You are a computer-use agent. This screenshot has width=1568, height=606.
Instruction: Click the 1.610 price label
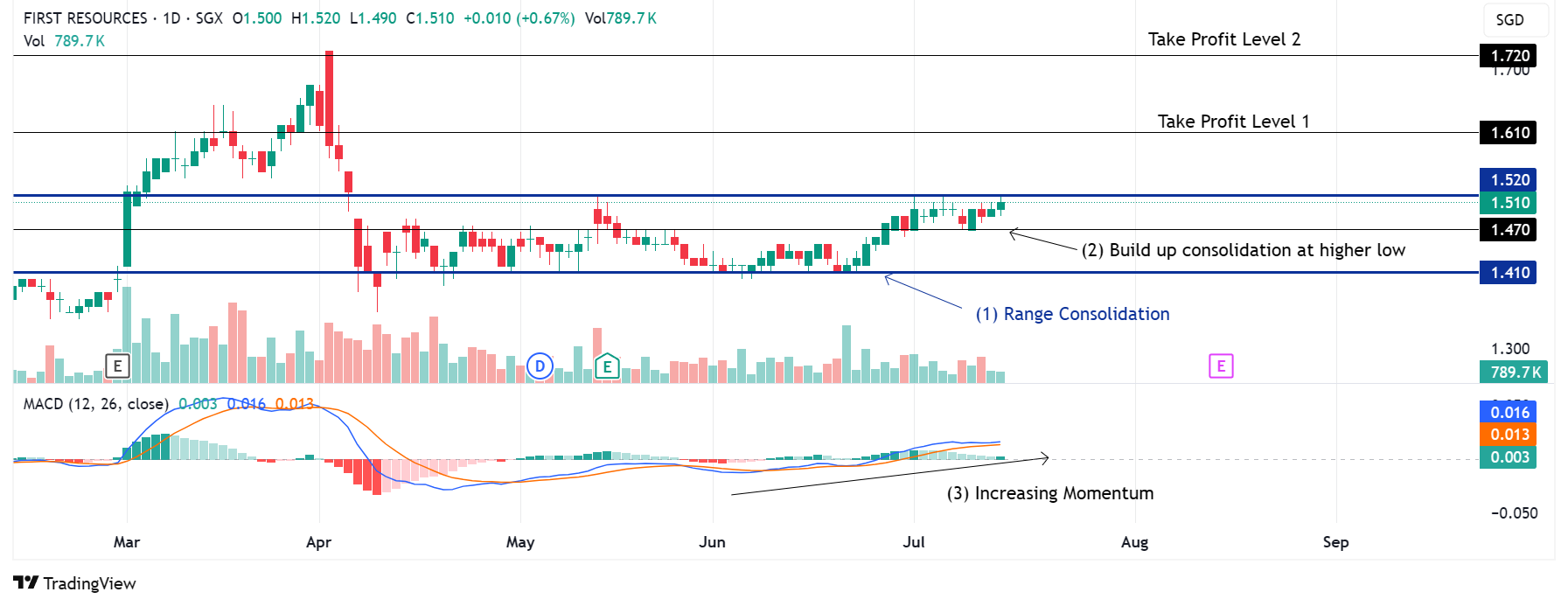1508,133
